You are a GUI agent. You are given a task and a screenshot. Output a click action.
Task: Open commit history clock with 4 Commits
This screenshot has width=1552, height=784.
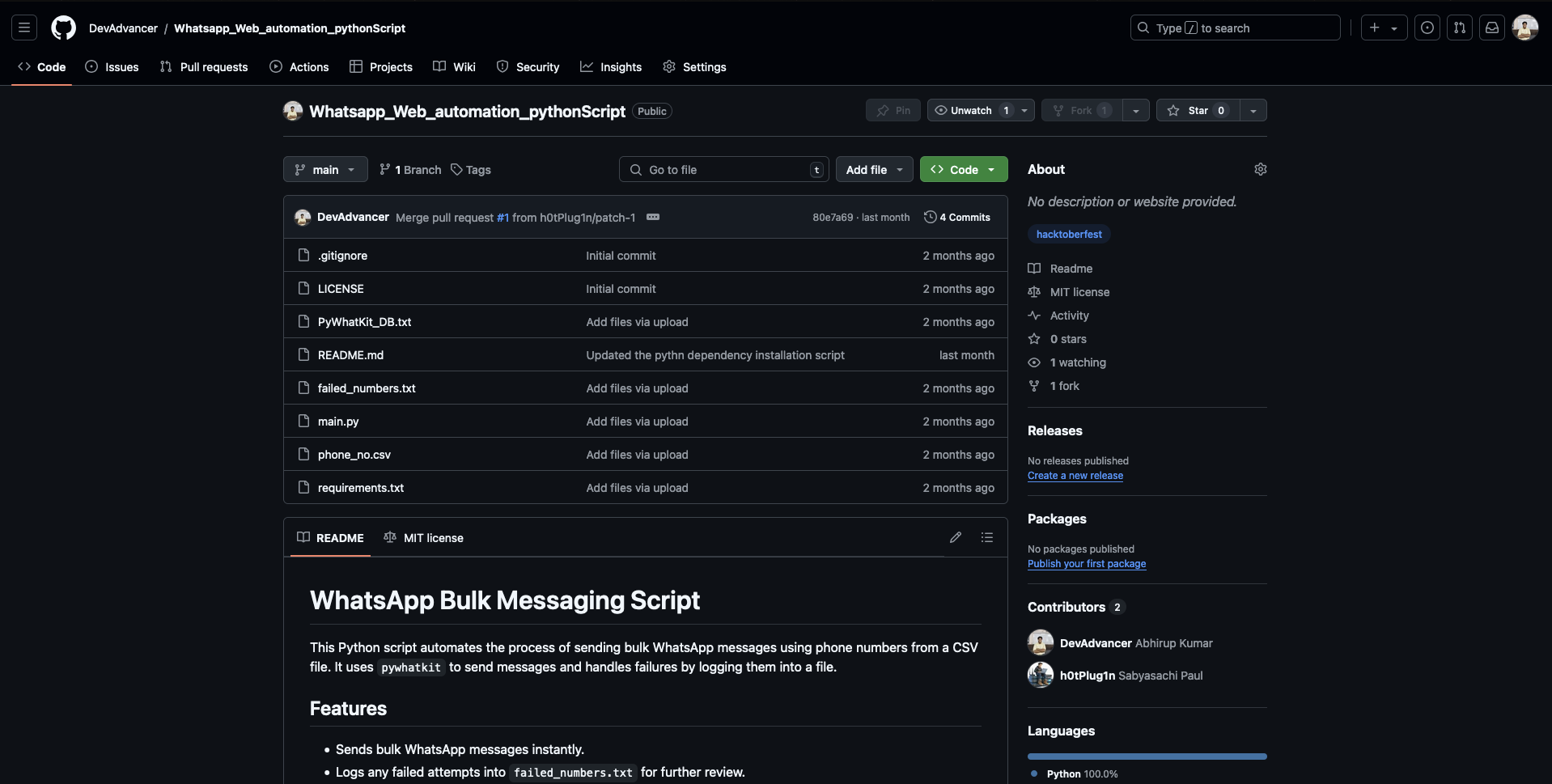(x=957, y=217)
